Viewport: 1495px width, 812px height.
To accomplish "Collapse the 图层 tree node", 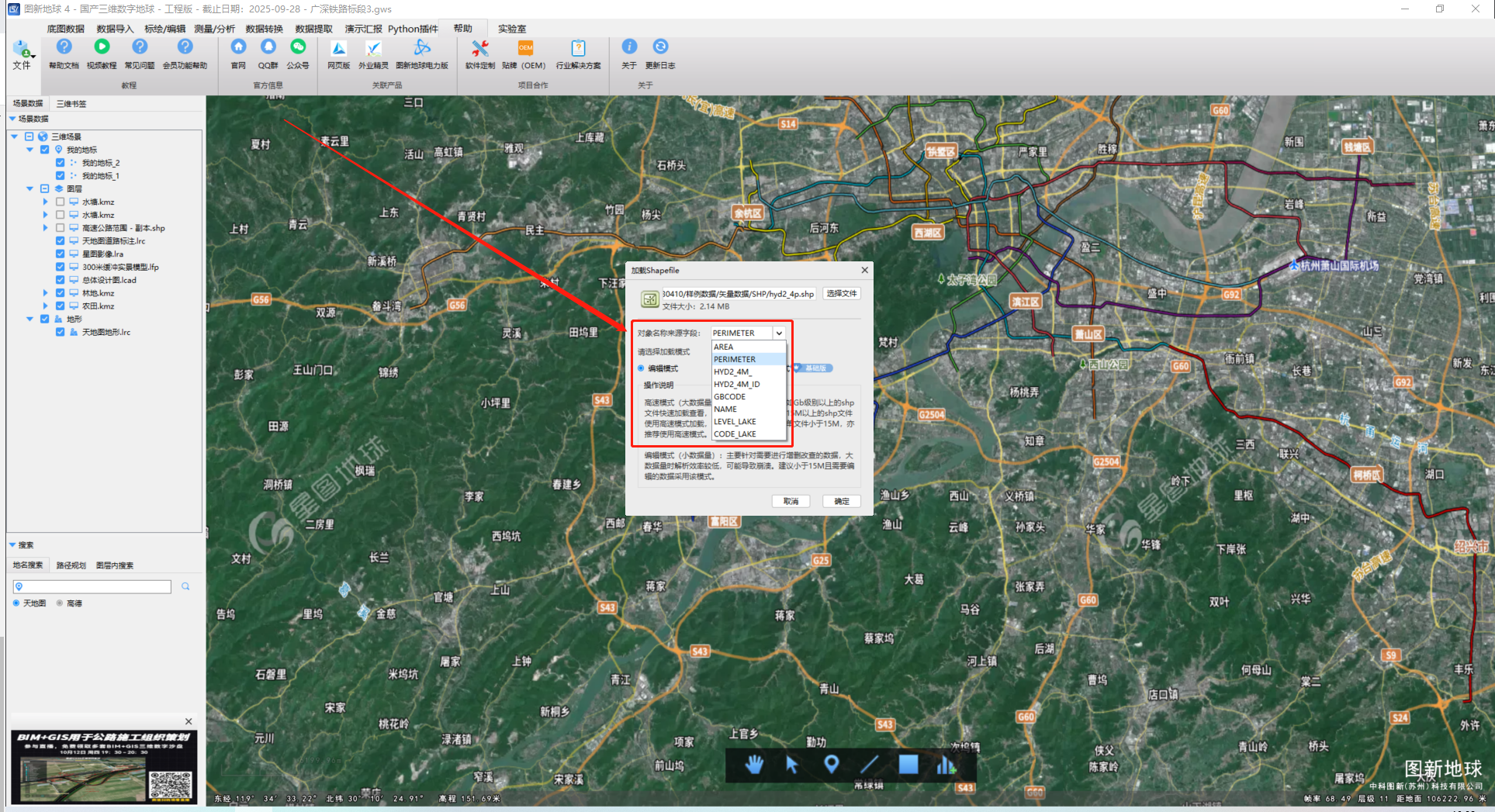I will pyautogui.click(x=30, y=188).
